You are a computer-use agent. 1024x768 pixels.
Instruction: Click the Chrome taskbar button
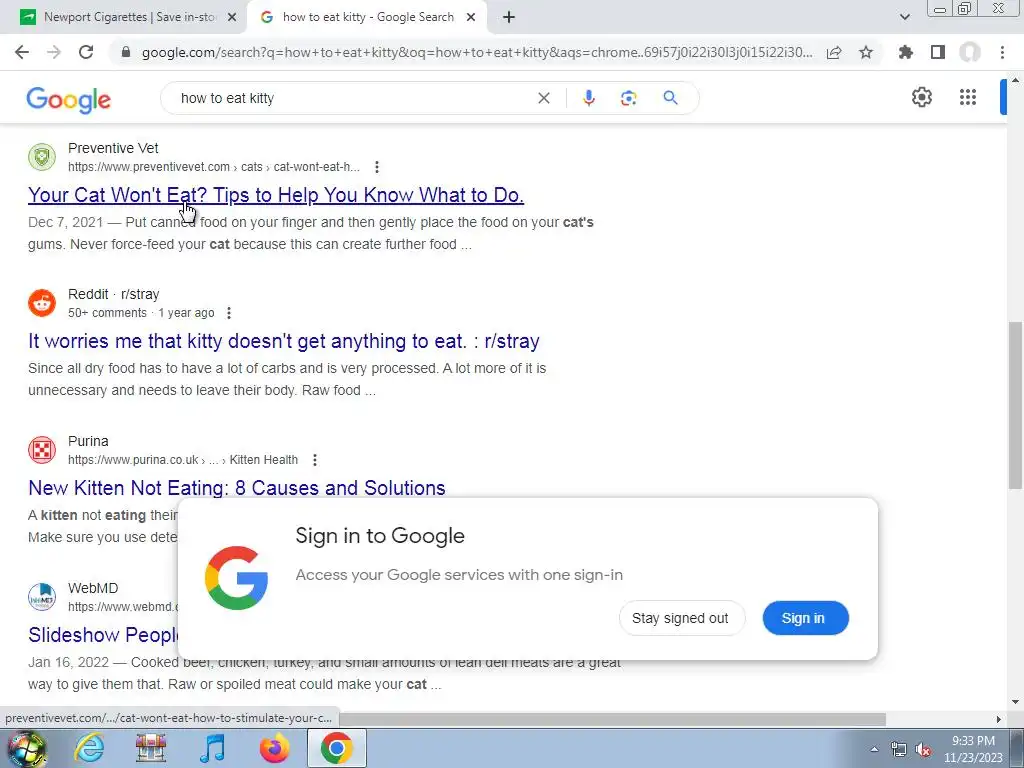[336, 748]
